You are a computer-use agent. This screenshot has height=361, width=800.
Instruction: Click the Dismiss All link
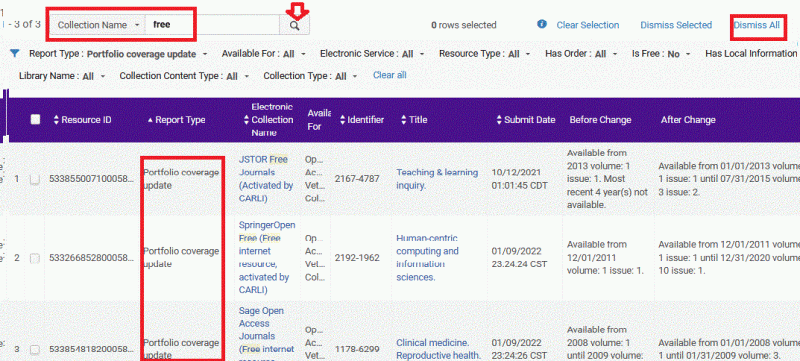click(757, 24)
